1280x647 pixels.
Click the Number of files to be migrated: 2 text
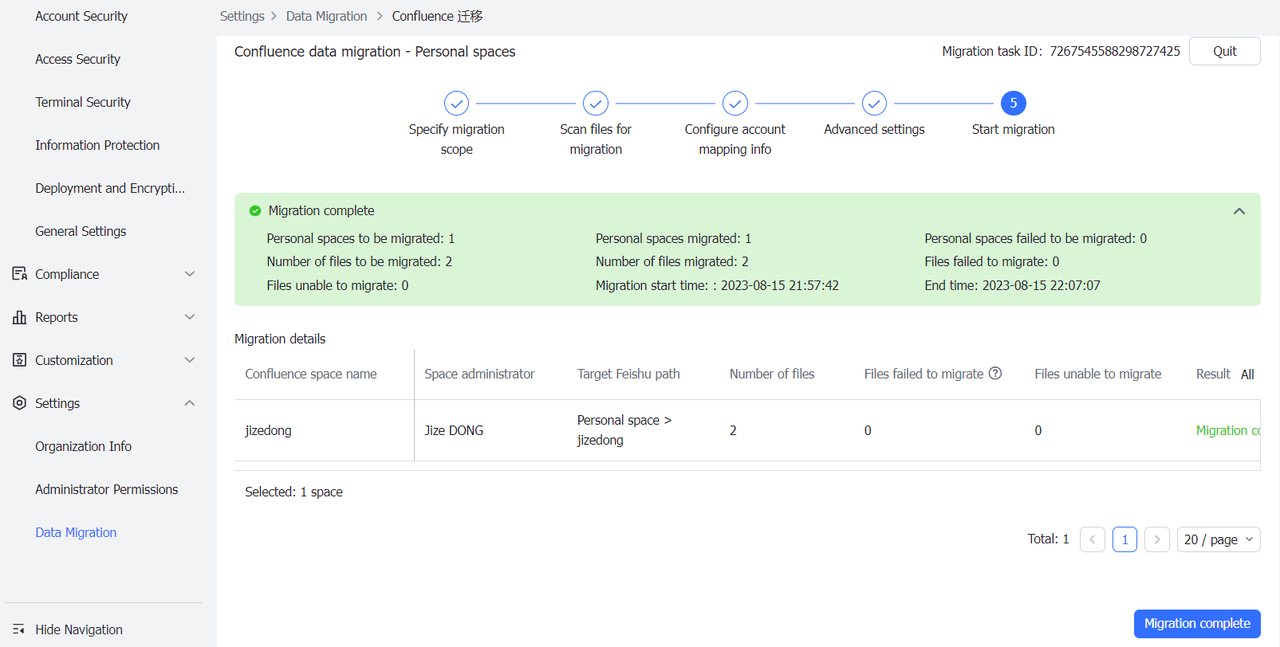(x=360, y=262)
